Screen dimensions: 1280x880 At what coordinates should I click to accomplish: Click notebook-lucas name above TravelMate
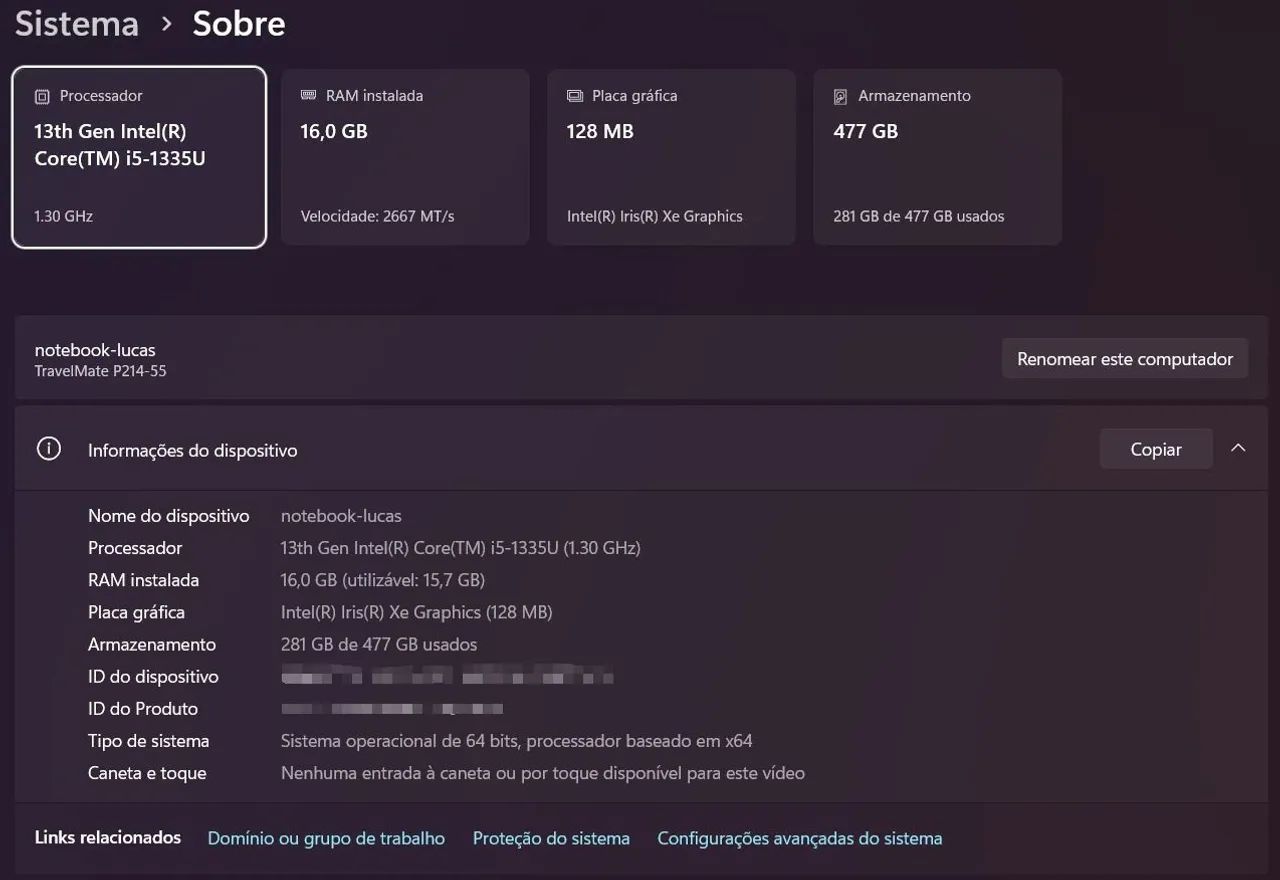95,350
